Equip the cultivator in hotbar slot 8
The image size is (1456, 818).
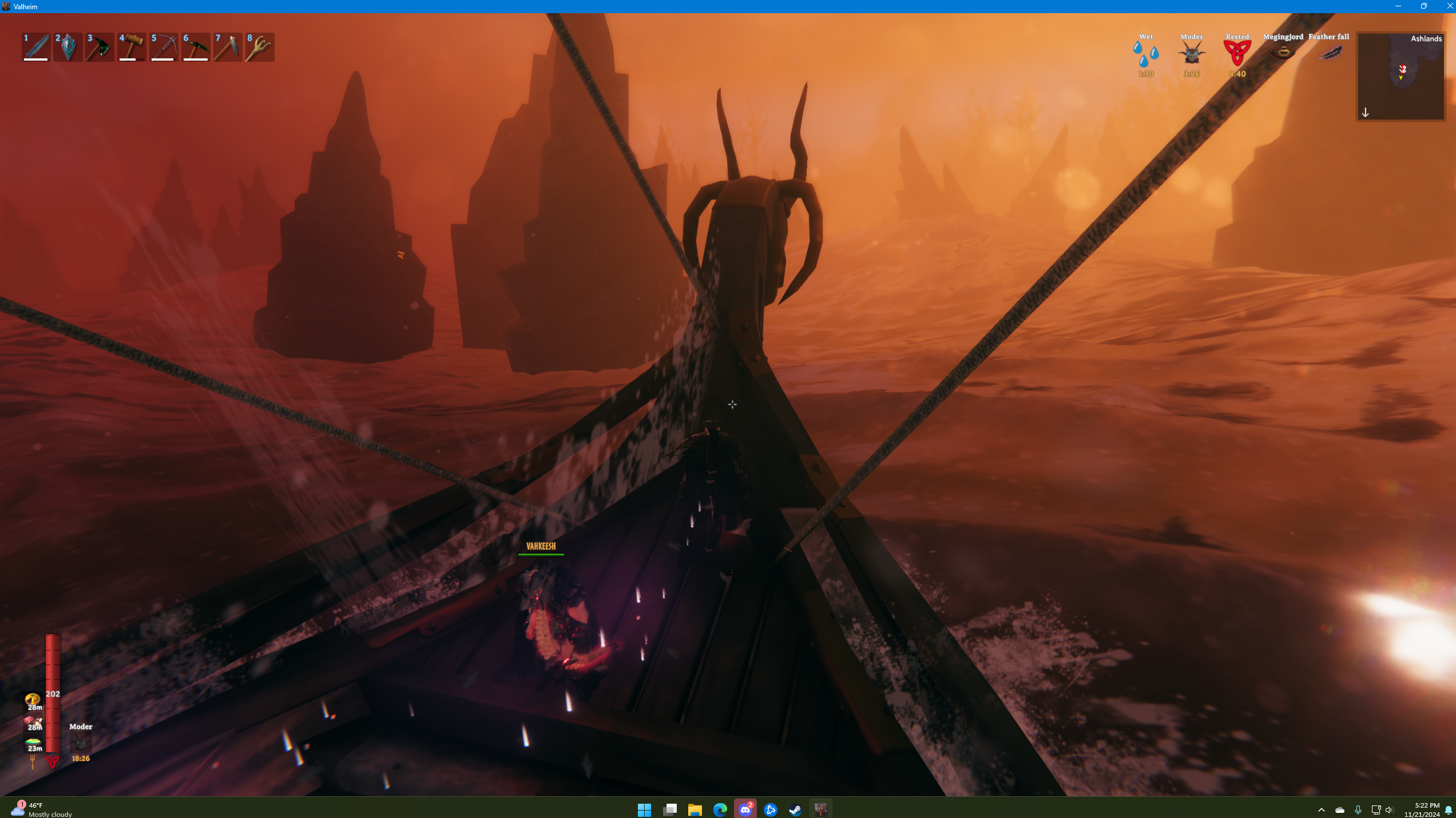pyautogui.click(x=260, y=47)
